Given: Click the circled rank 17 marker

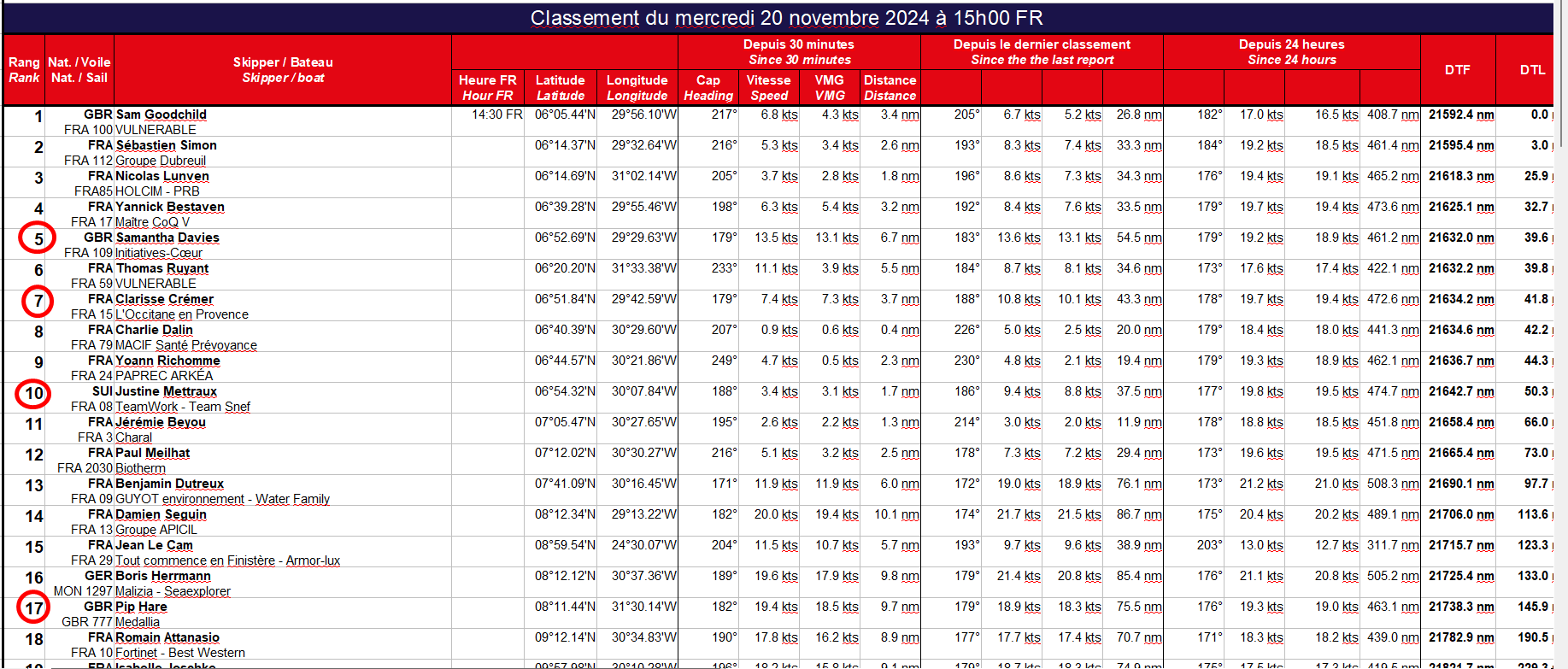Looking at the screenshot, I should pos(33,608).
